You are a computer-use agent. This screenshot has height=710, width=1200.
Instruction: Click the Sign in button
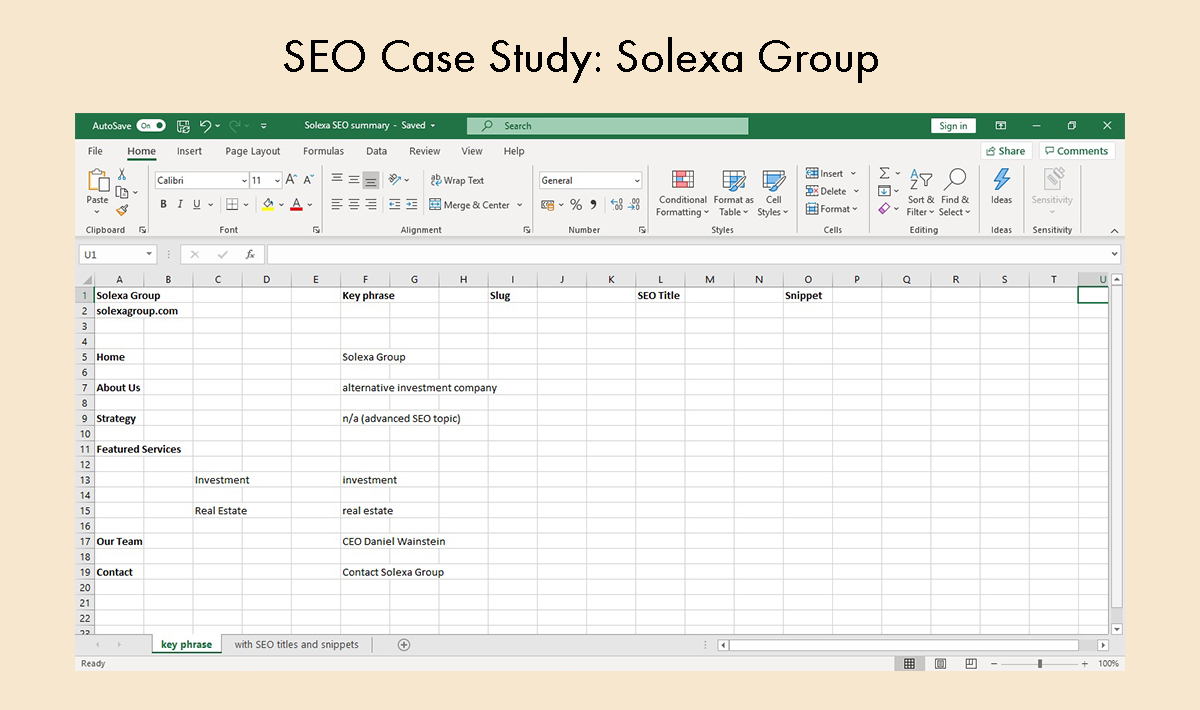(x=953, y=126)
